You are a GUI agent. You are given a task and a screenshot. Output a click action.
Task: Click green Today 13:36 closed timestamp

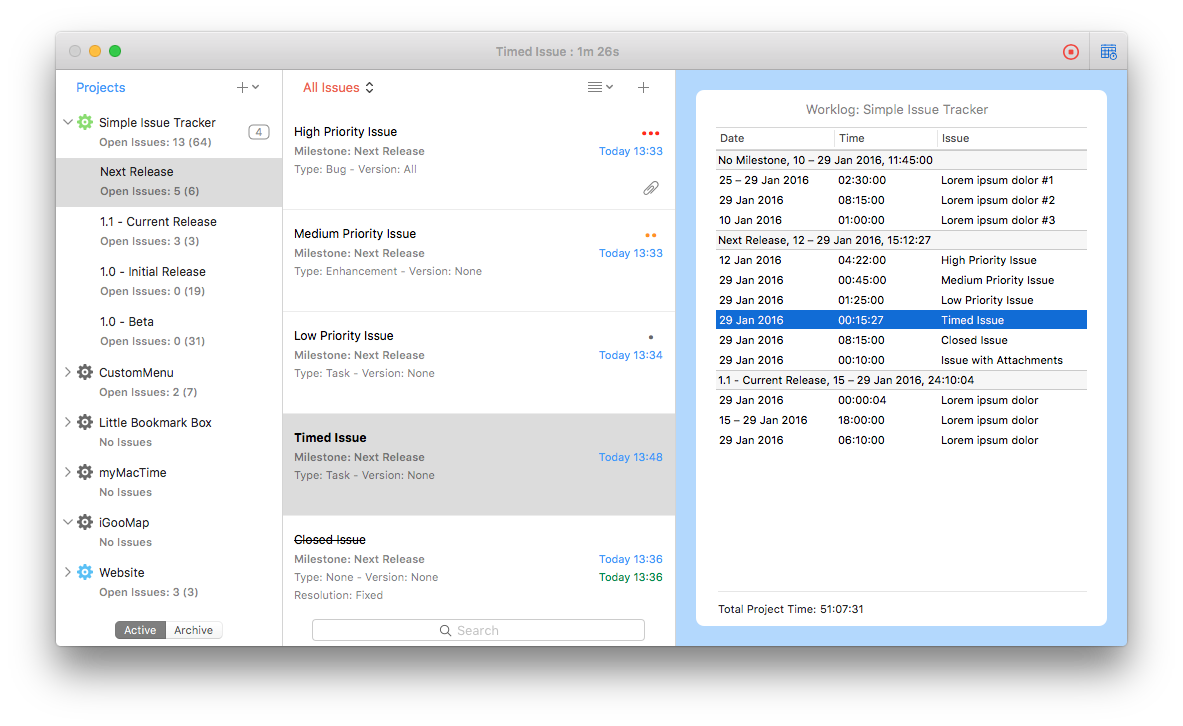pyautogui.click(x=631, y=577)
